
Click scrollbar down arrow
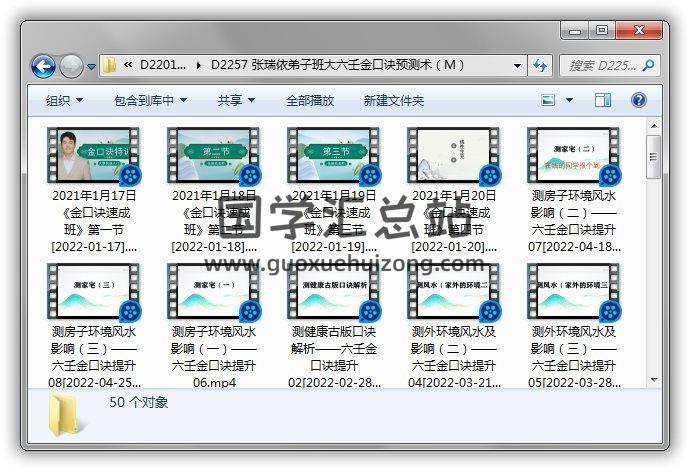click(x=654, y=380)
